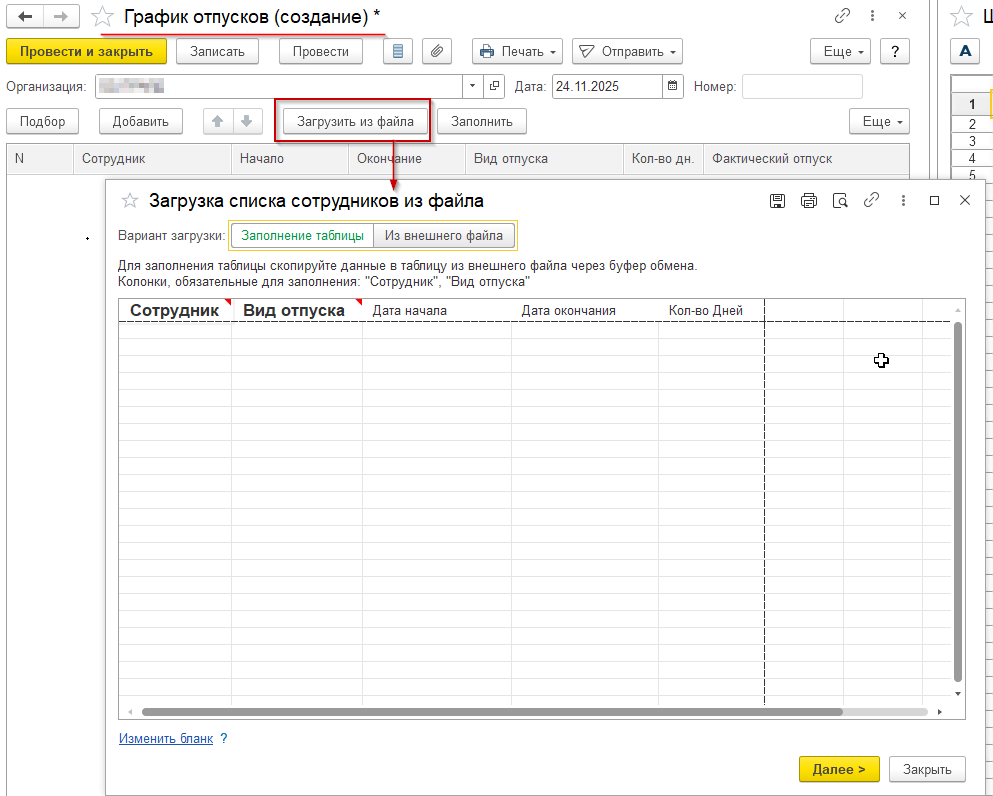Click the Кол-во дн. column header
The height and width of the screenshot is (796, 993).
click(663, 158)
